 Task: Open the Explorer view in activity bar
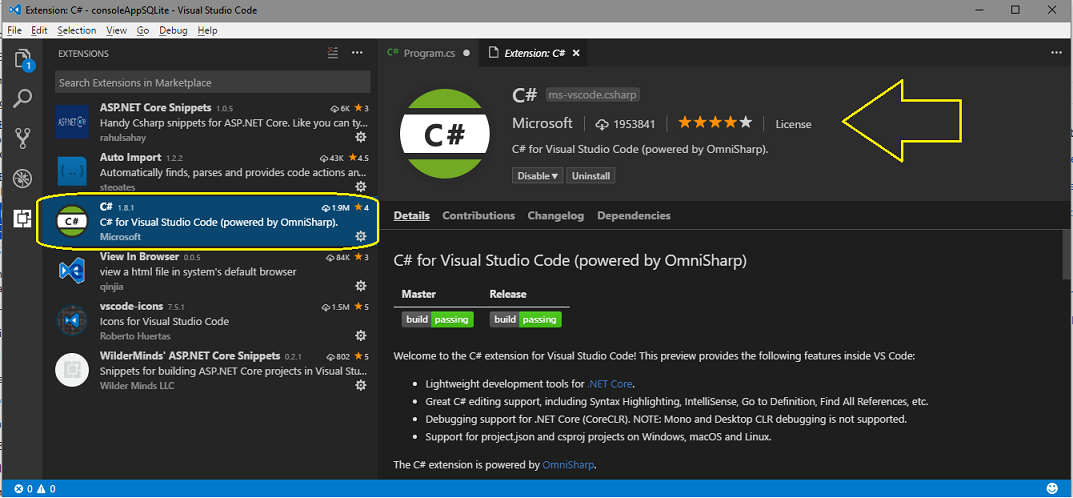tap(23, 59)
